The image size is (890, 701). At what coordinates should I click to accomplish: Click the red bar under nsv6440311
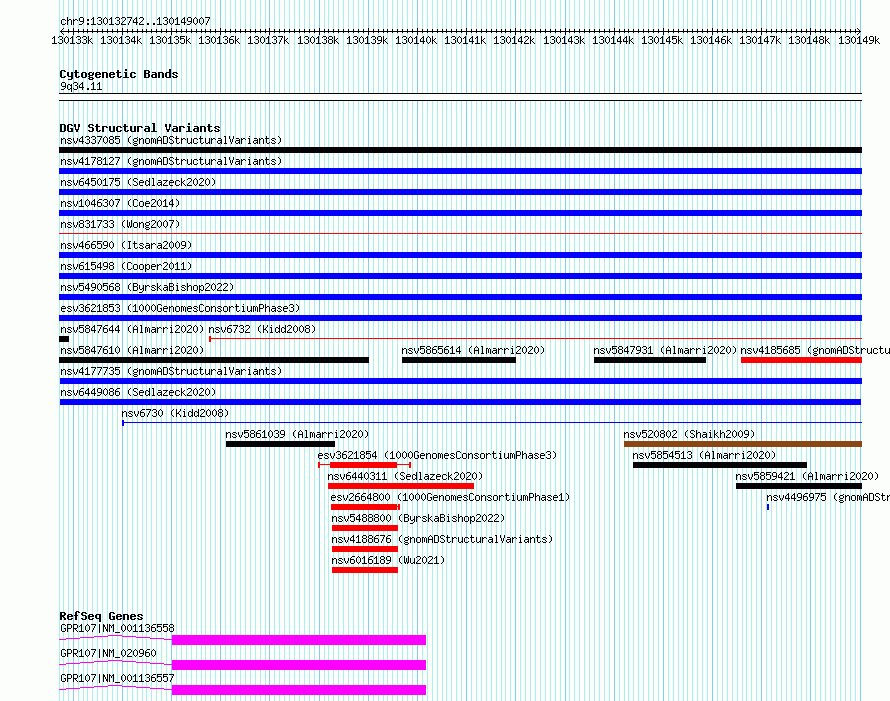pos(401,486)
